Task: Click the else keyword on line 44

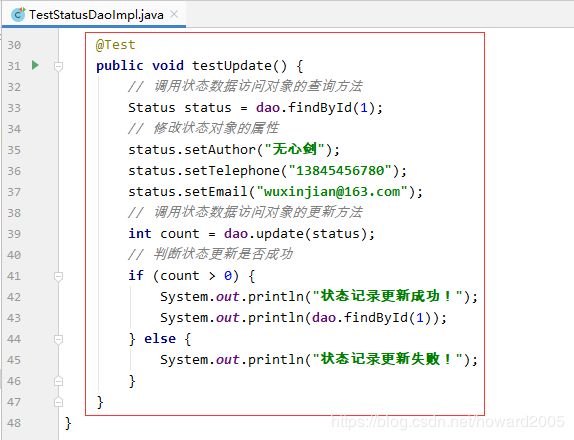Action: pos(160,339)
